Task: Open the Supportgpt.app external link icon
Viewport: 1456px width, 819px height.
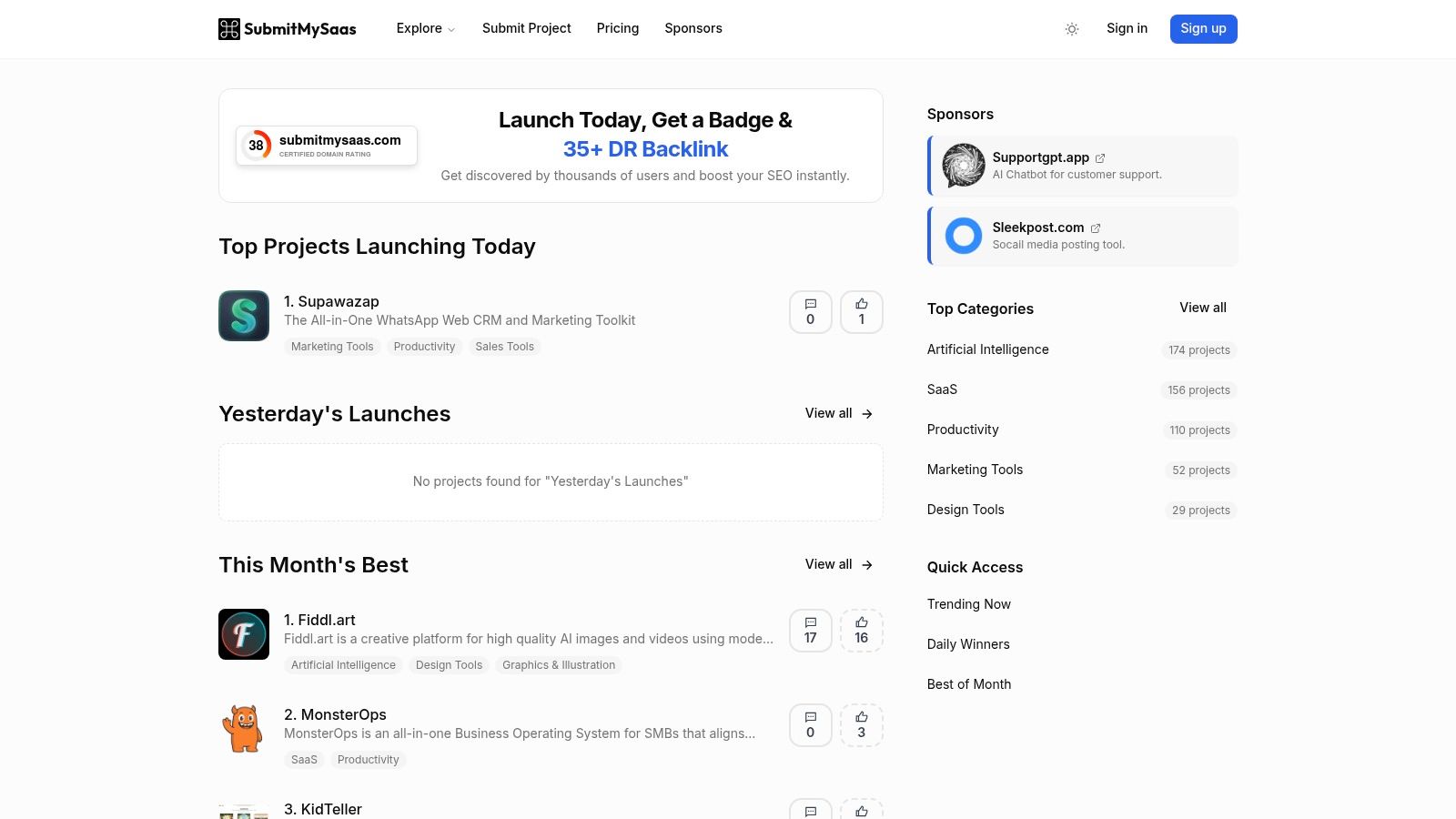Action: (x=1100, y=157)
